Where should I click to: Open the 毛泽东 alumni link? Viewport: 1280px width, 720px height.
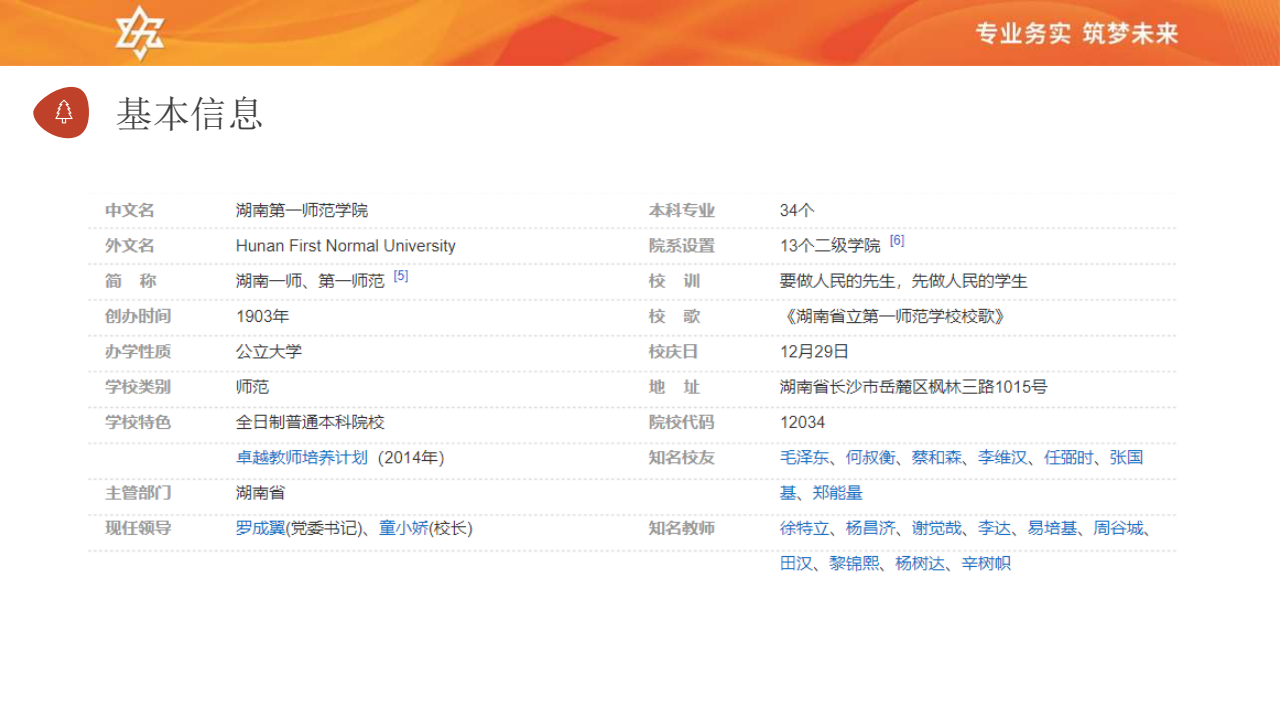[804, 458]
